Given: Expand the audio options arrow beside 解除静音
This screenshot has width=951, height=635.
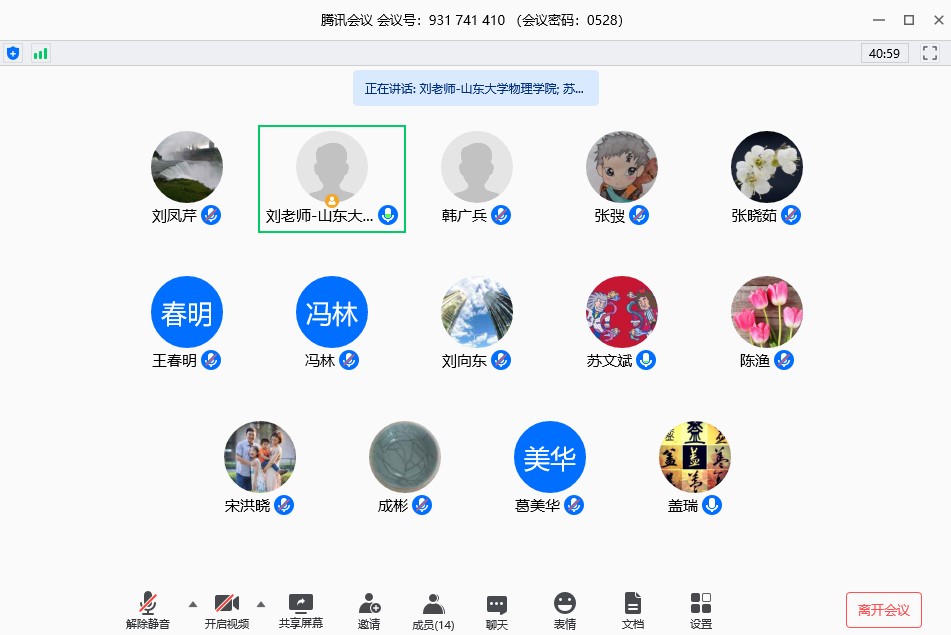Looking at the screenshot, I should 192,603.
